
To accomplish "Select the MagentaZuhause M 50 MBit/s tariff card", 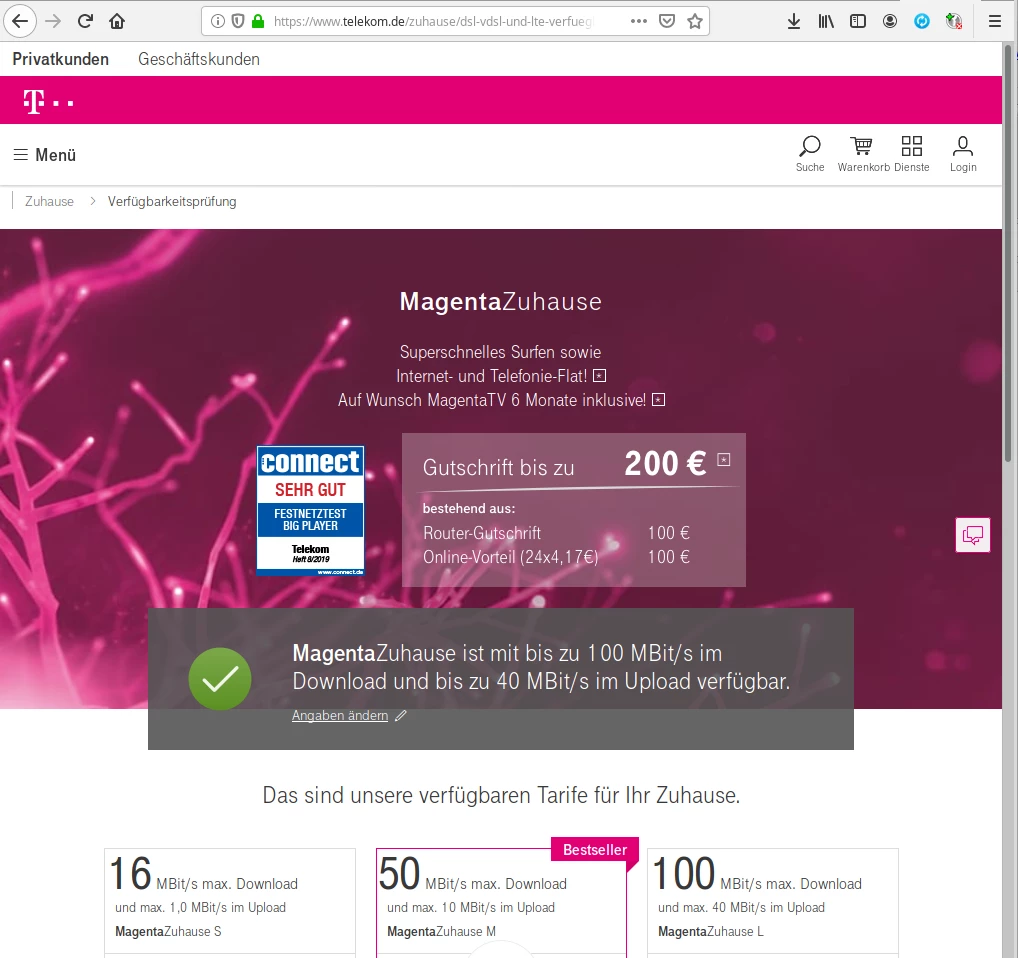I will pos(501,903).
